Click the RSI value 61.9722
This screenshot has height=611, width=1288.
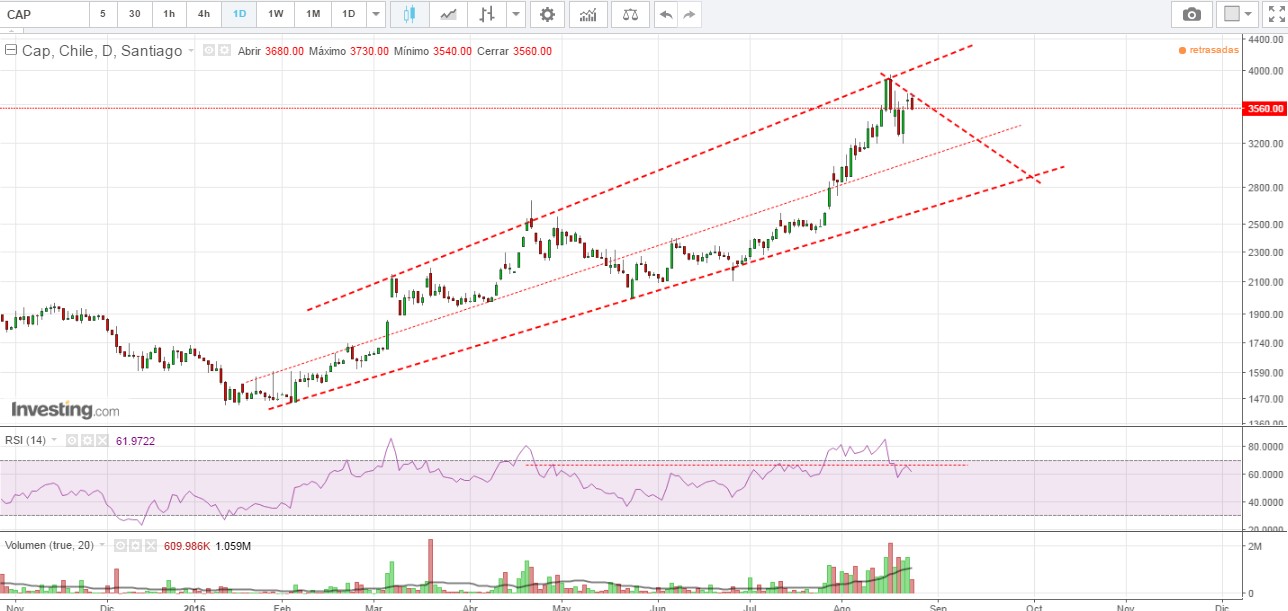(x=136, y=440)
